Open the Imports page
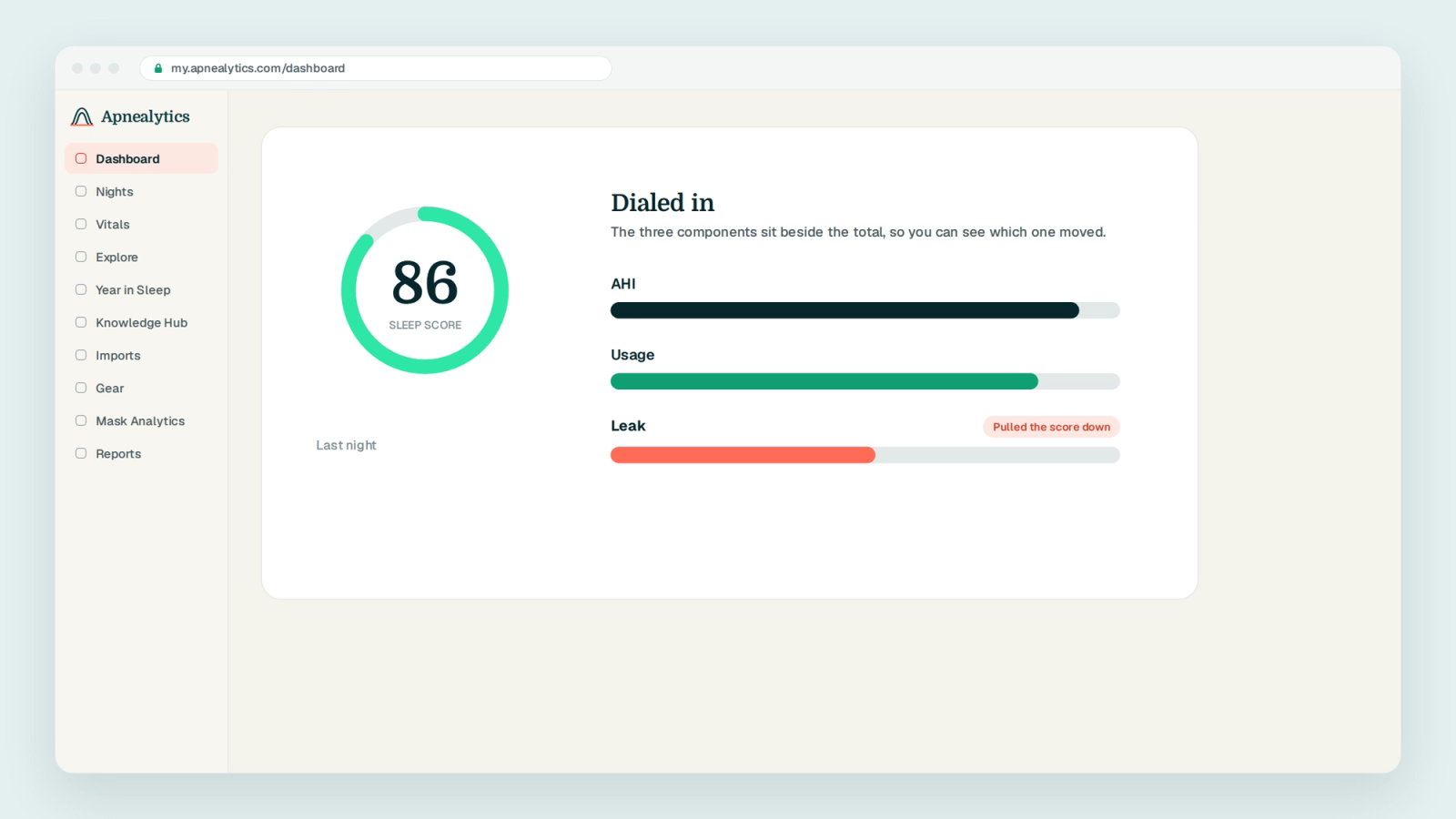Screen dimensions: 1456x819 point(141,355)
